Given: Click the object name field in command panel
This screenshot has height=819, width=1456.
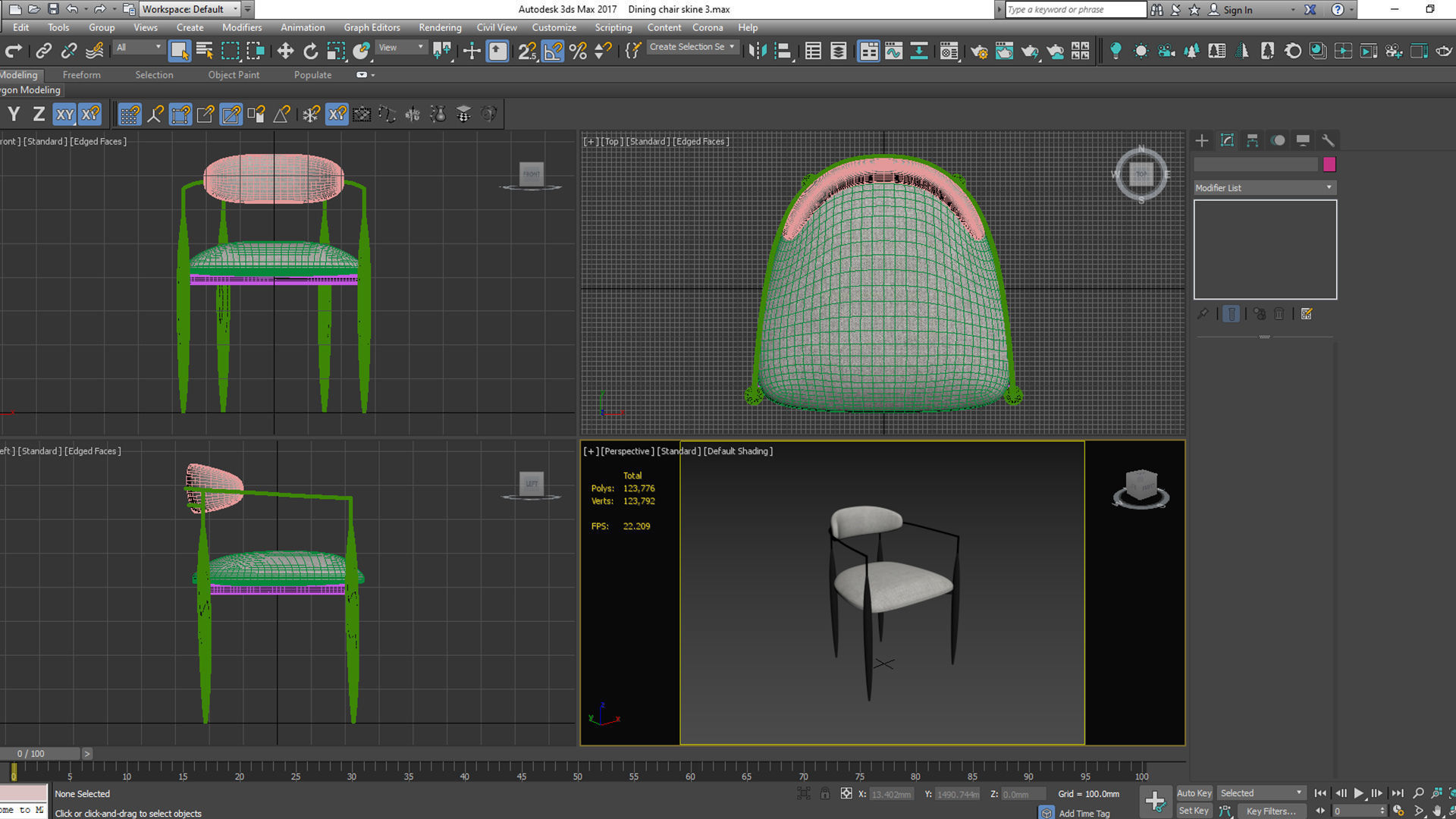Looking at the screenshot, I should (1256, 165).
